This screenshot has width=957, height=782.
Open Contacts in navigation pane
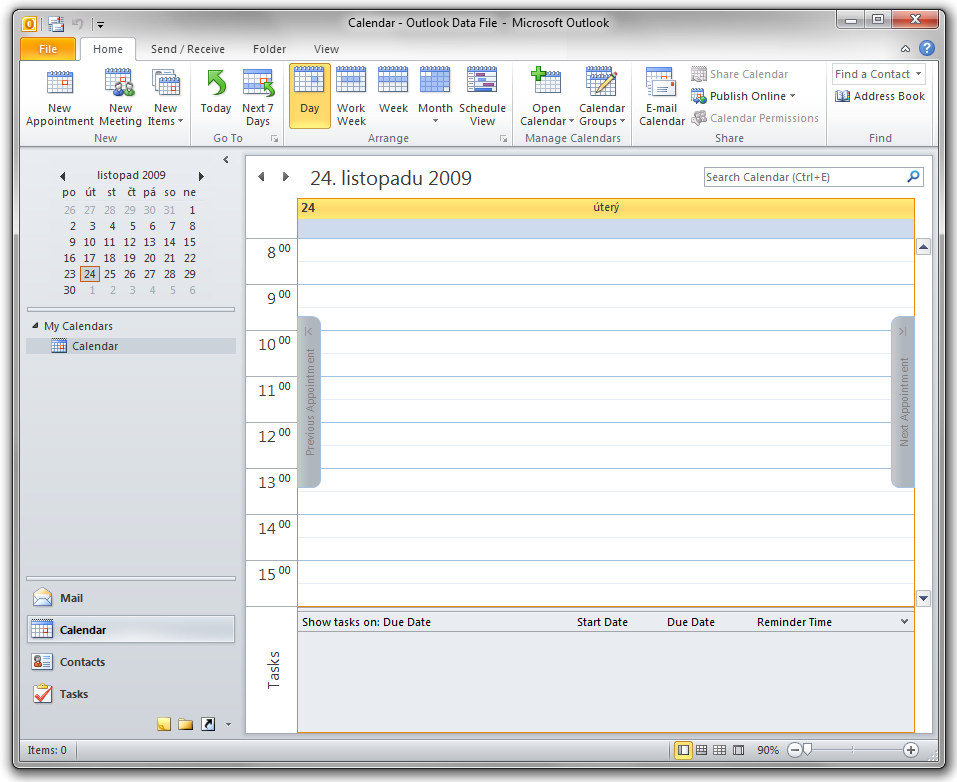(131, 662)
